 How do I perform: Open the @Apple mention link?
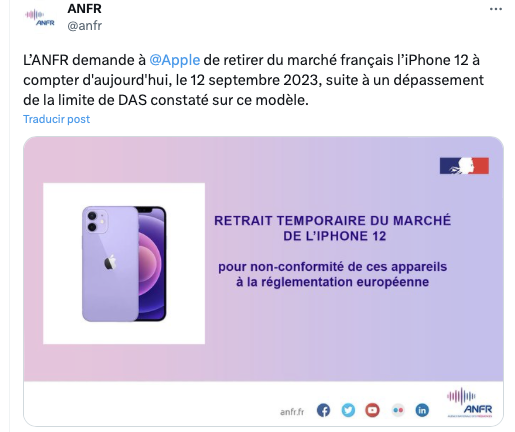click(x=175, y=60)
